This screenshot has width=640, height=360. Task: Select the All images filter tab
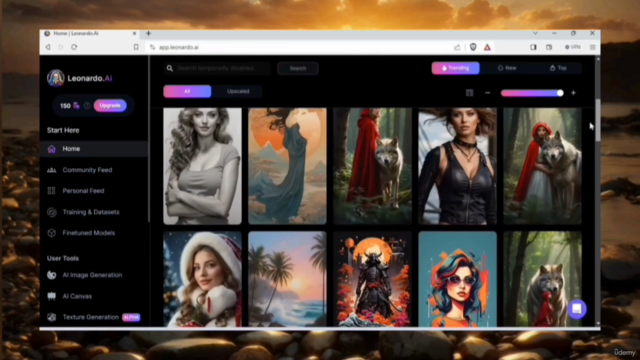(x=187, y=91)
